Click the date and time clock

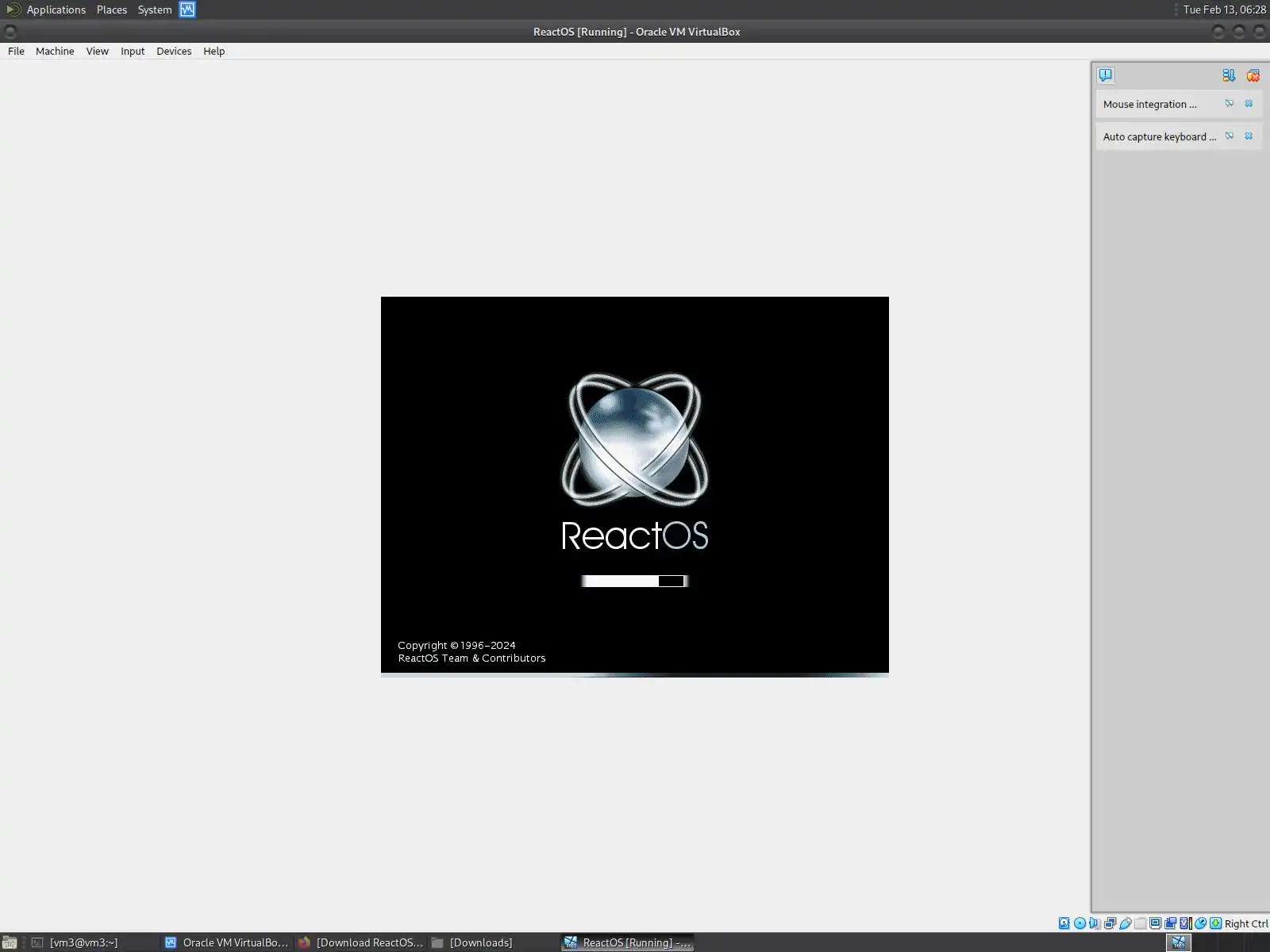click(x=1224, y=10)
